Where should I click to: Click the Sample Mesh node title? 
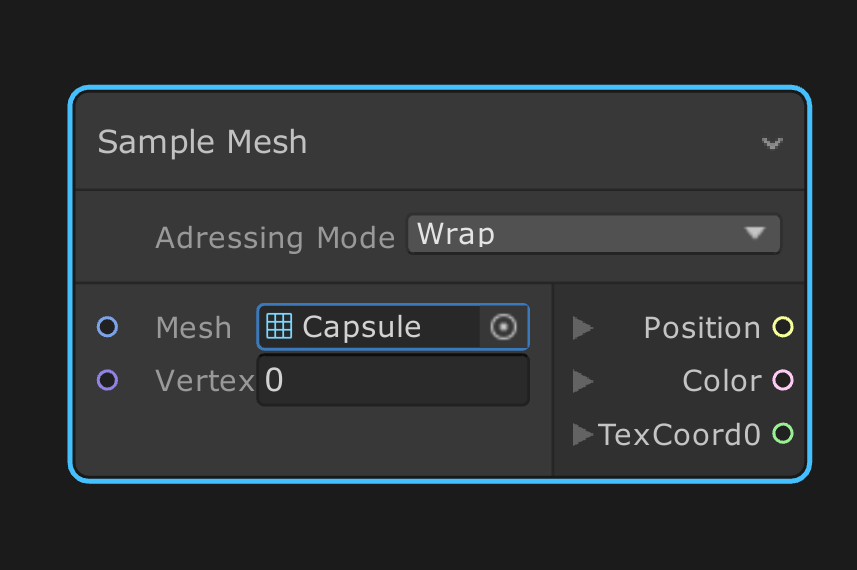202,142
